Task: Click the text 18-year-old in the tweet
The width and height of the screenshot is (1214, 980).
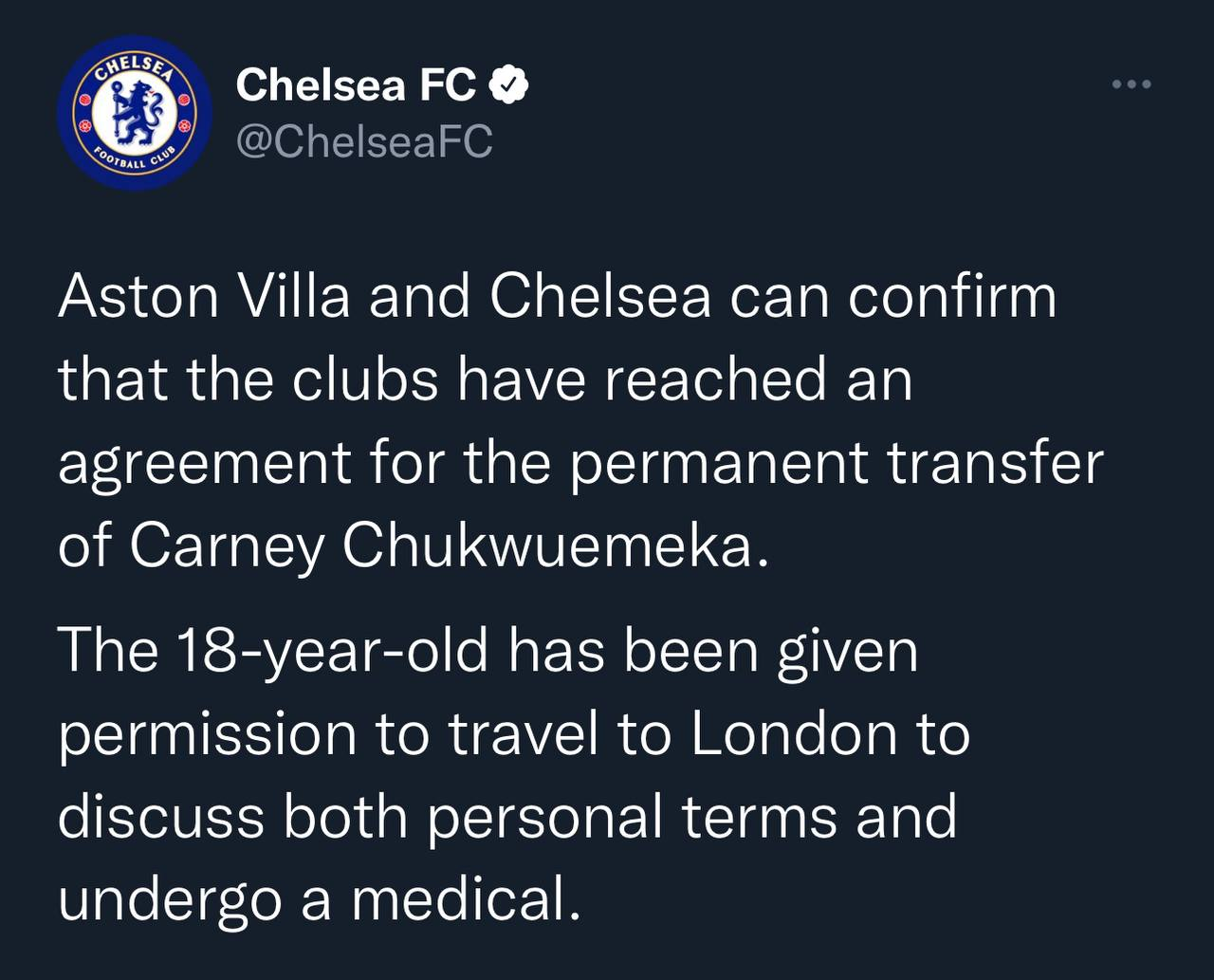Action: coord(330,651)
